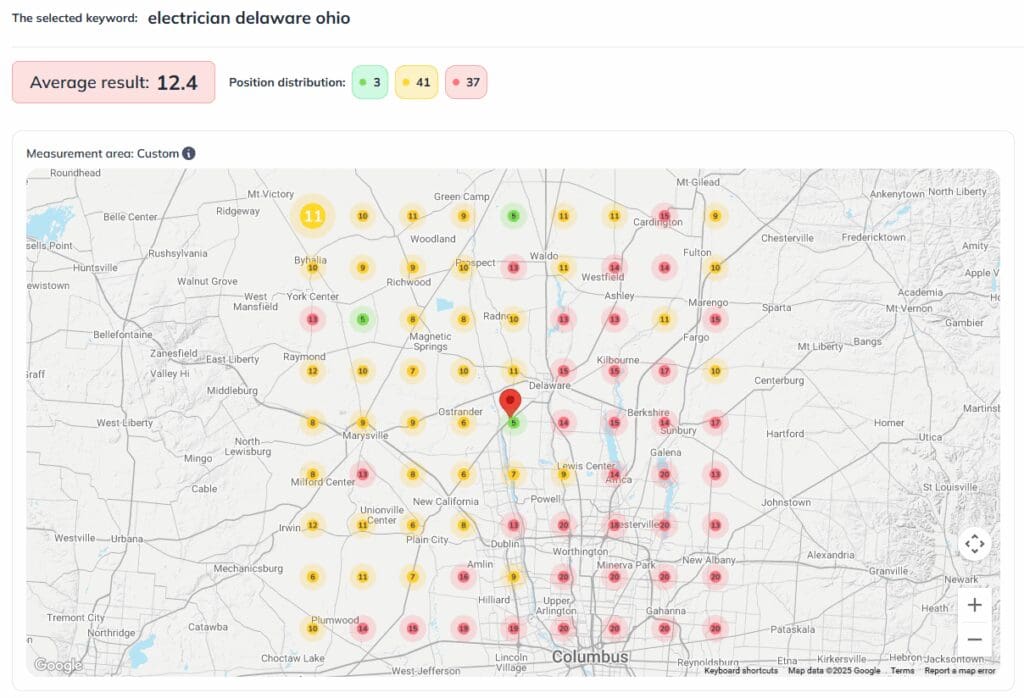
Task: Select the large yellow 11 marker
Action: tap(313, 215)
